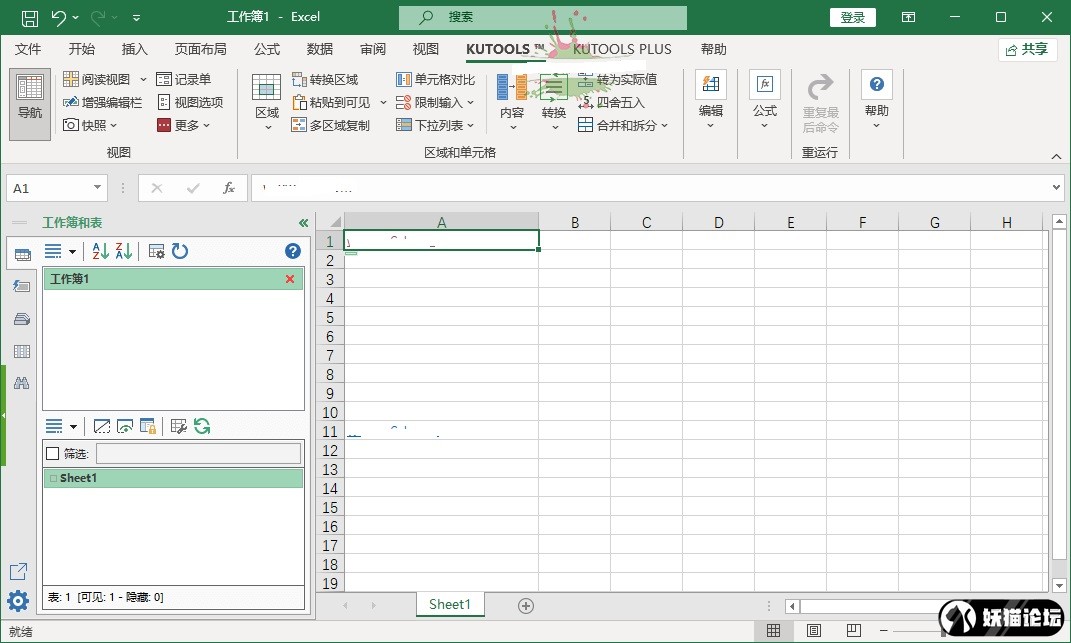Sort workbooks A to Z in navigation pane

[100, 251]
